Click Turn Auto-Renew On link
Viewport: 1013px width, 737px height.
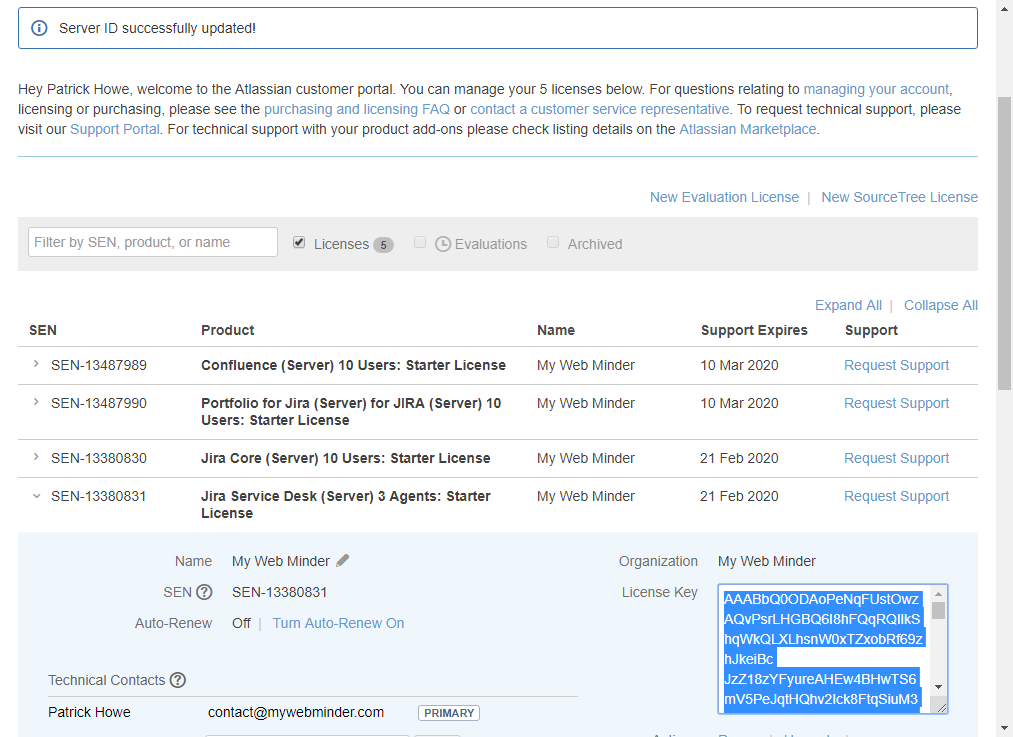(x=339, y=623)
